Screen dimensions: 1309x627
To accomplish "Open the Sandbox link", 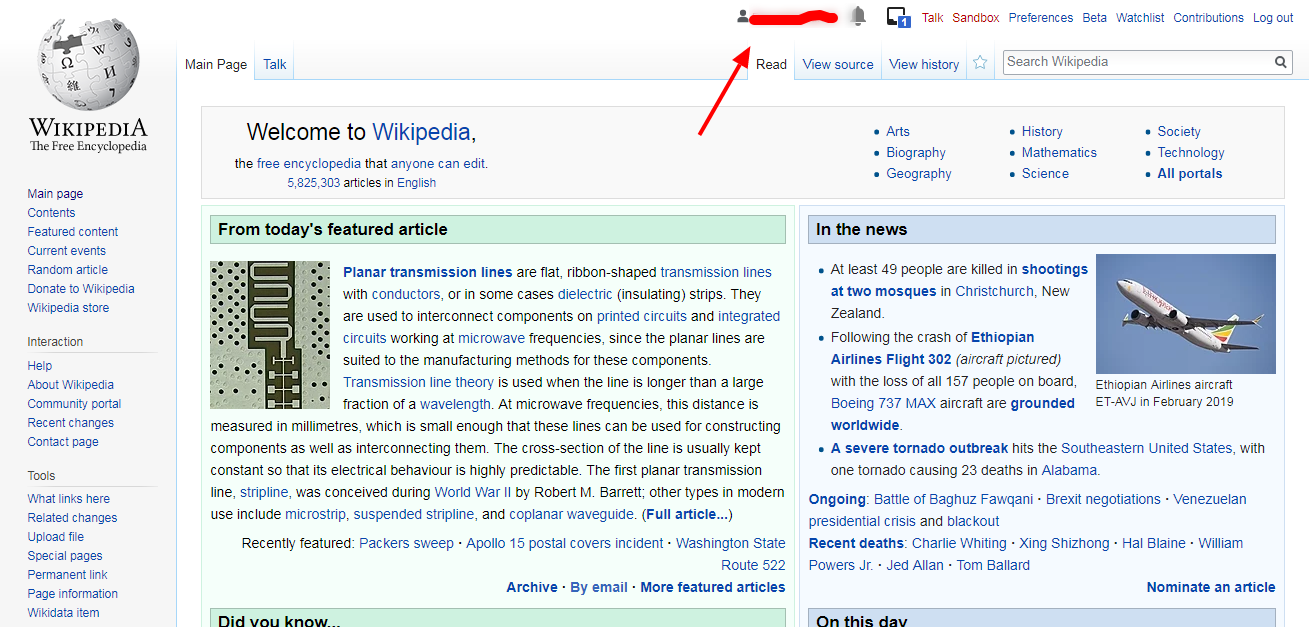I will pos(976,18).
